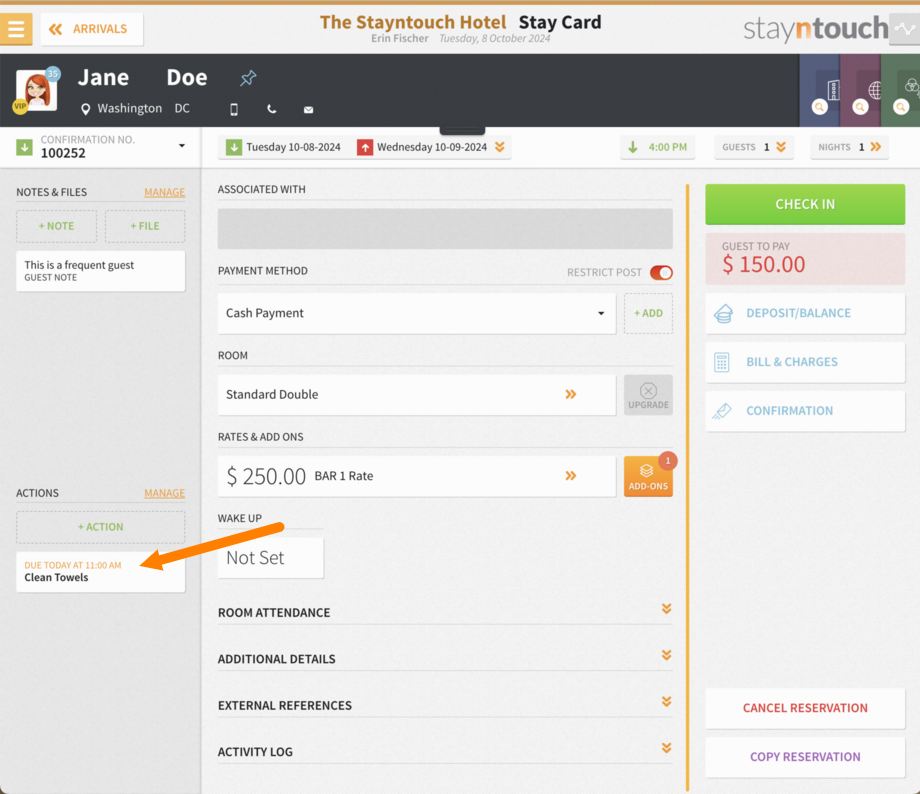Open the activity pulse icon top right
The image size is (920, 794).
click(x=905, y=29)
